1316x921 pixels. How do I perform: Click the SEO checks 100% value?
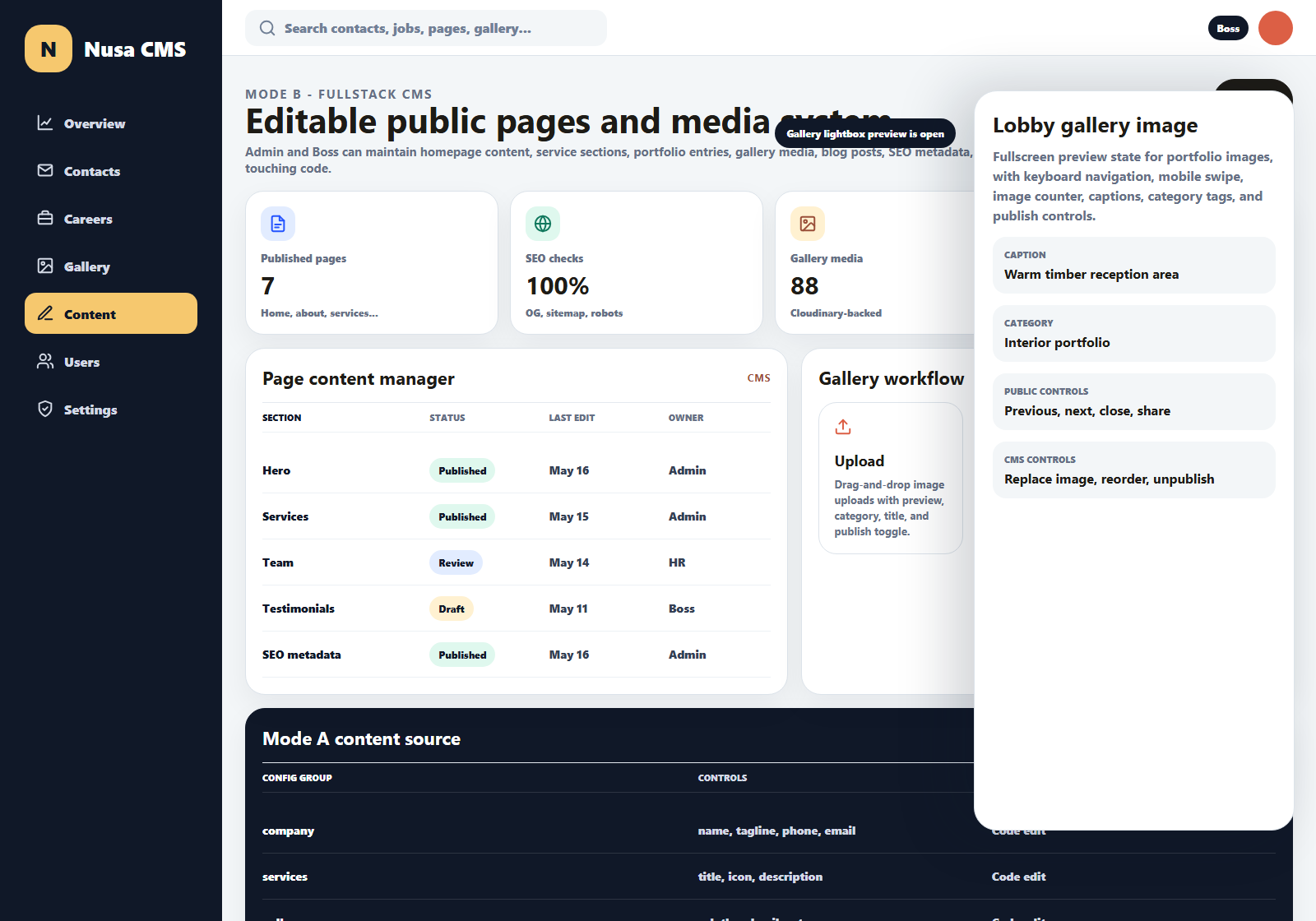558,286
